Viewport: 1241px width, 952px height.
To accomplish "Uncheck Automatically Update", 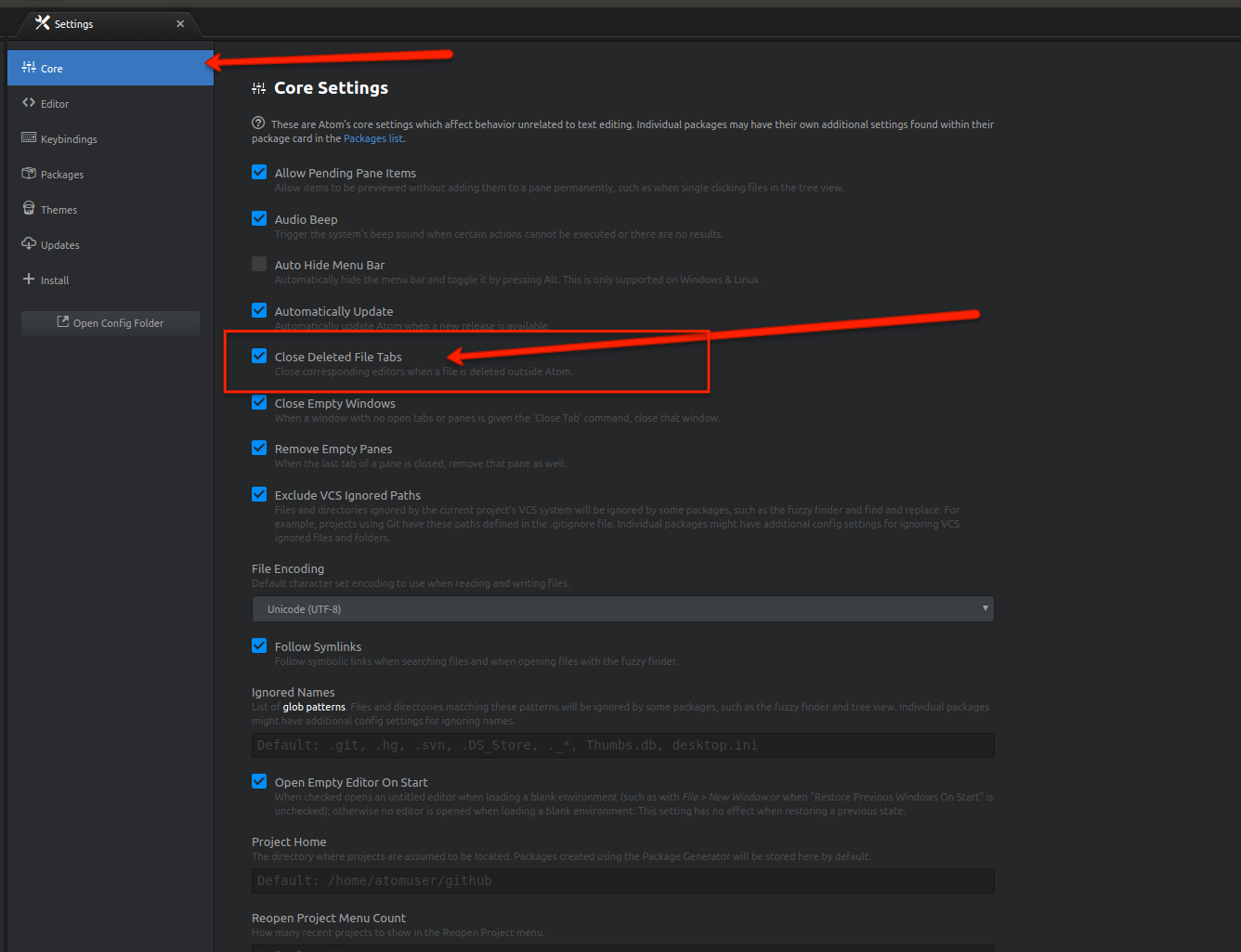I will (259, 310).
